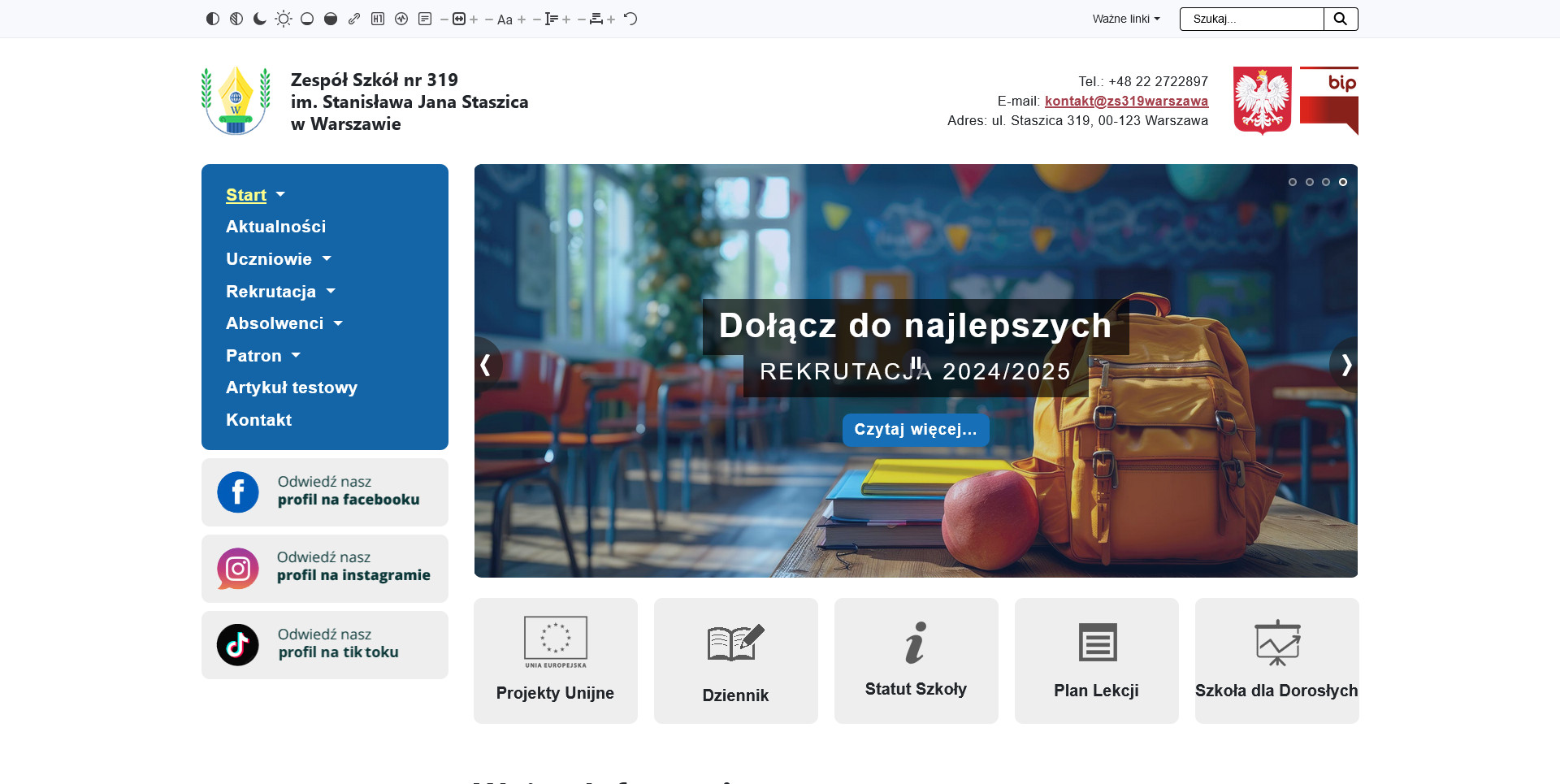Image resolution: width=1560 pixels, height=784 pixels.
Task: Click the Czytaj więcej button
Action: pos(915,430)
